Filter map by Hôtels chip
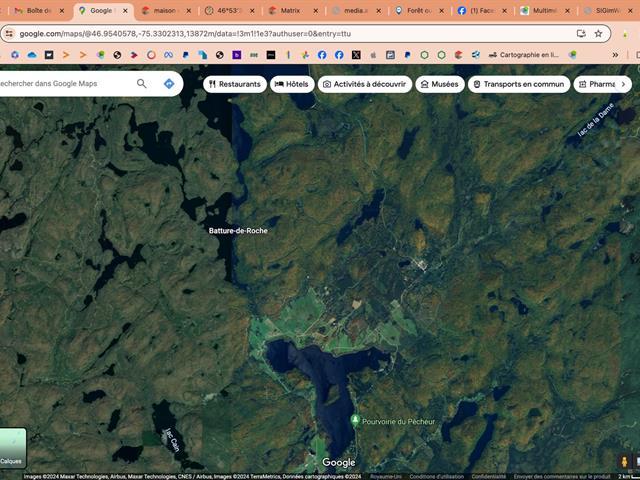 coord(292,84)
